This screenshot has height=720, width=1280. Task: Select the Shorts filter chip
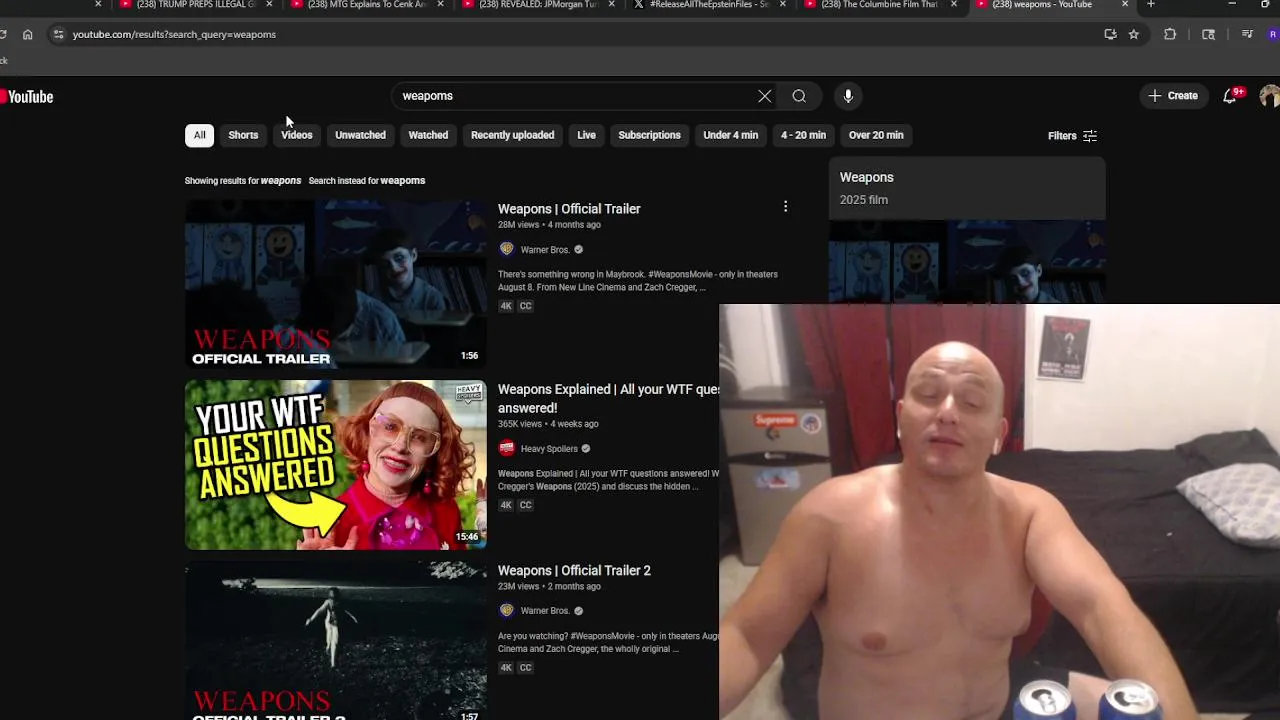tap(243, 135)
